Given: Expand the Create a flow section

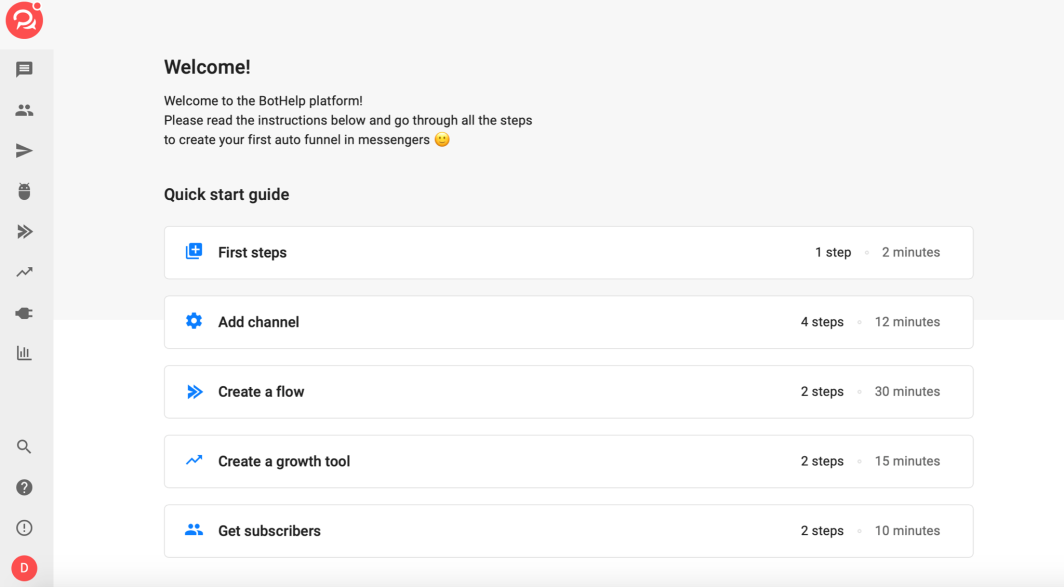Looking at the screenshot, I should click(568, 392).
